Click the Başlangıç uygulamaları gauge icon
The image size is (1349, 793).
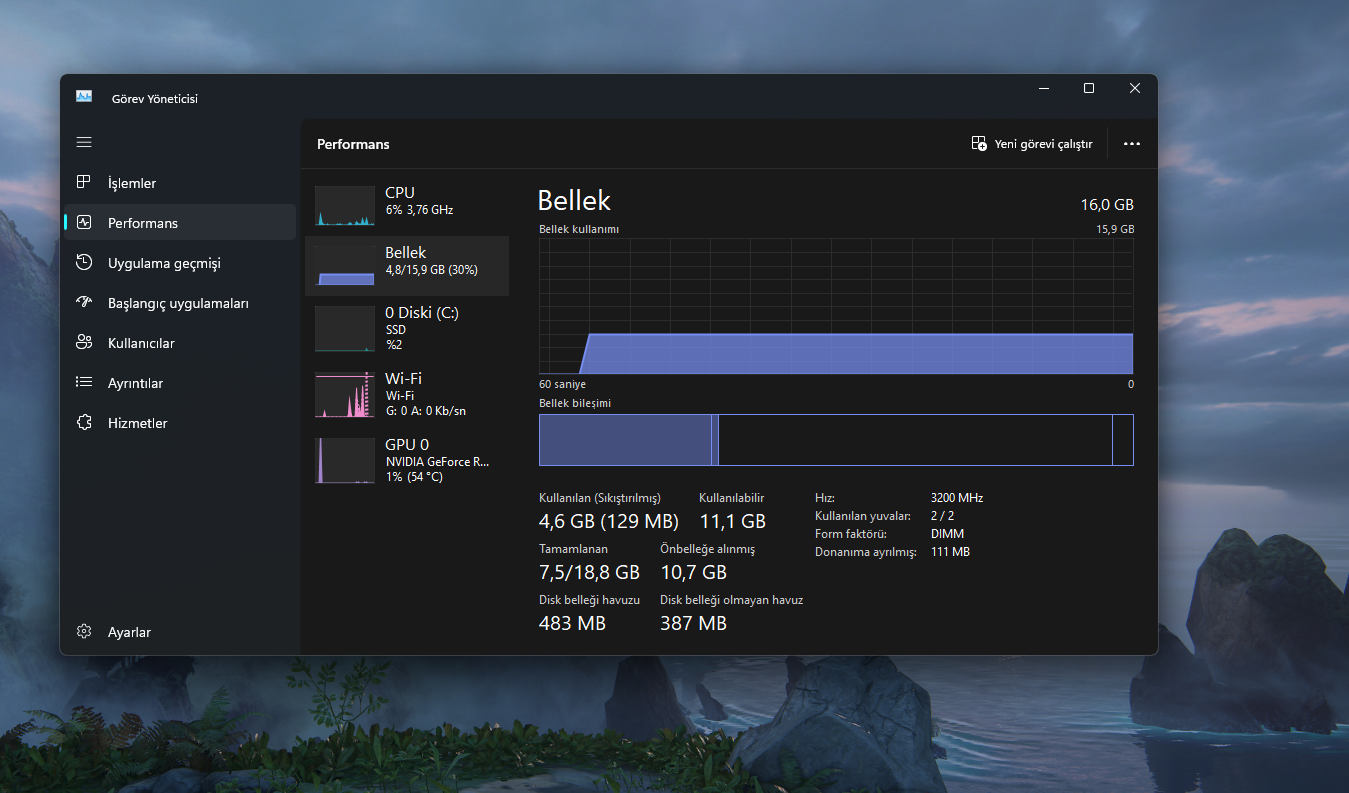pos(84,303)
